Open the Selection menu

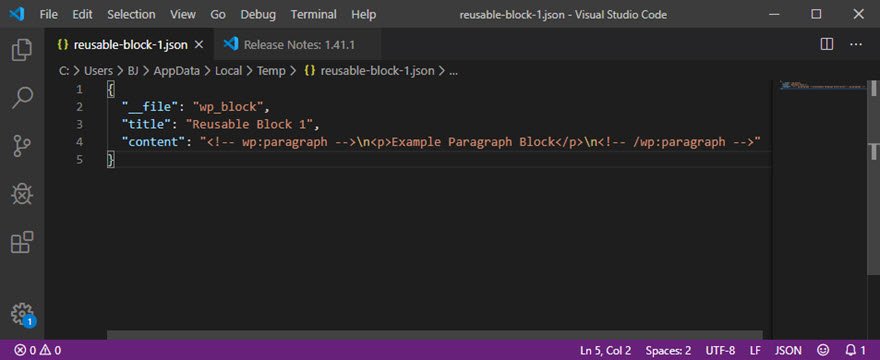(x=131, y=15)
